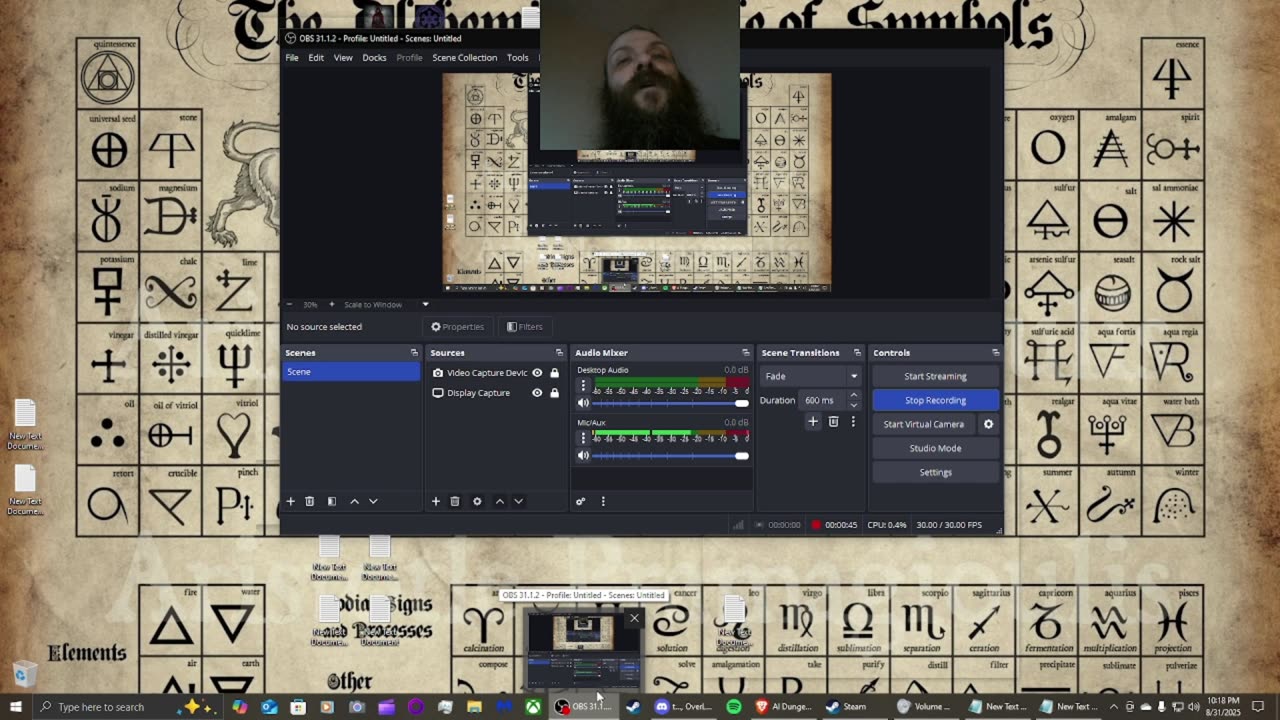This screenshot has height=720, width=1280.
Task: Open preview scaling dropdown arrow
Action: [425, 304]
